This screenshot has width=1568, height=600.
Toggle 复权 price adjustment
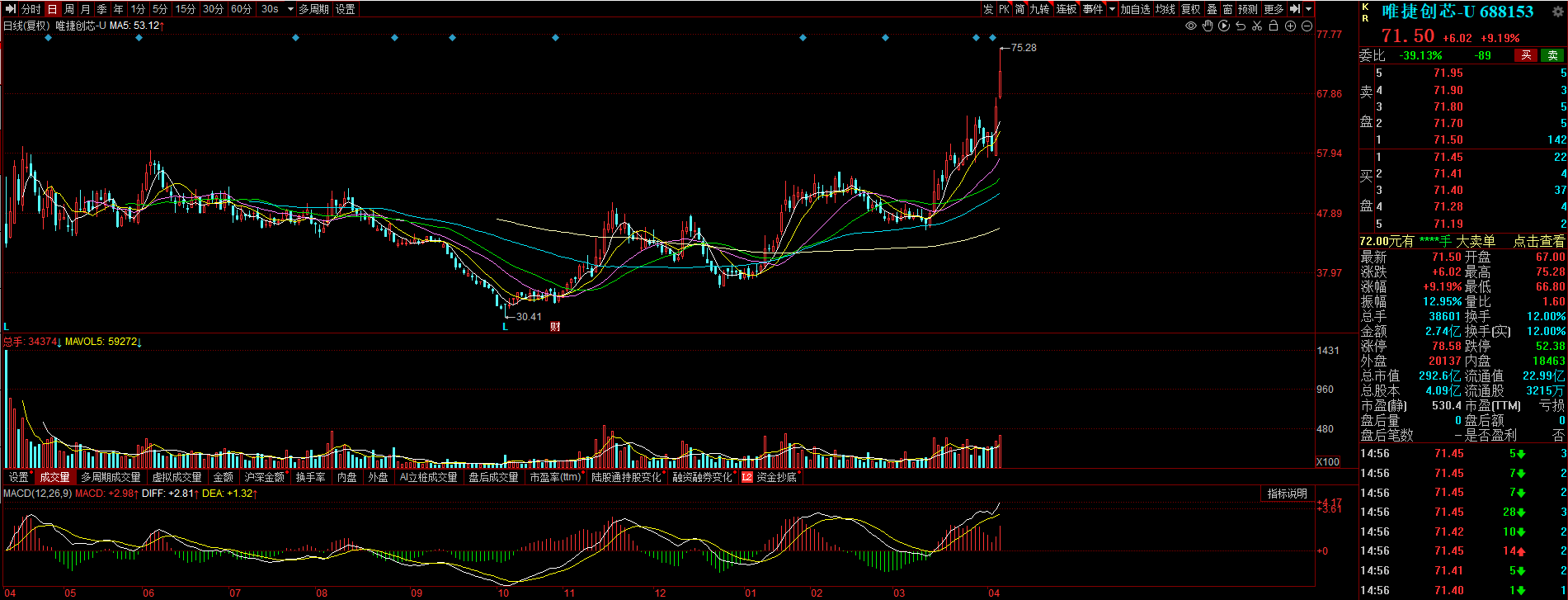click(1190, 9)
